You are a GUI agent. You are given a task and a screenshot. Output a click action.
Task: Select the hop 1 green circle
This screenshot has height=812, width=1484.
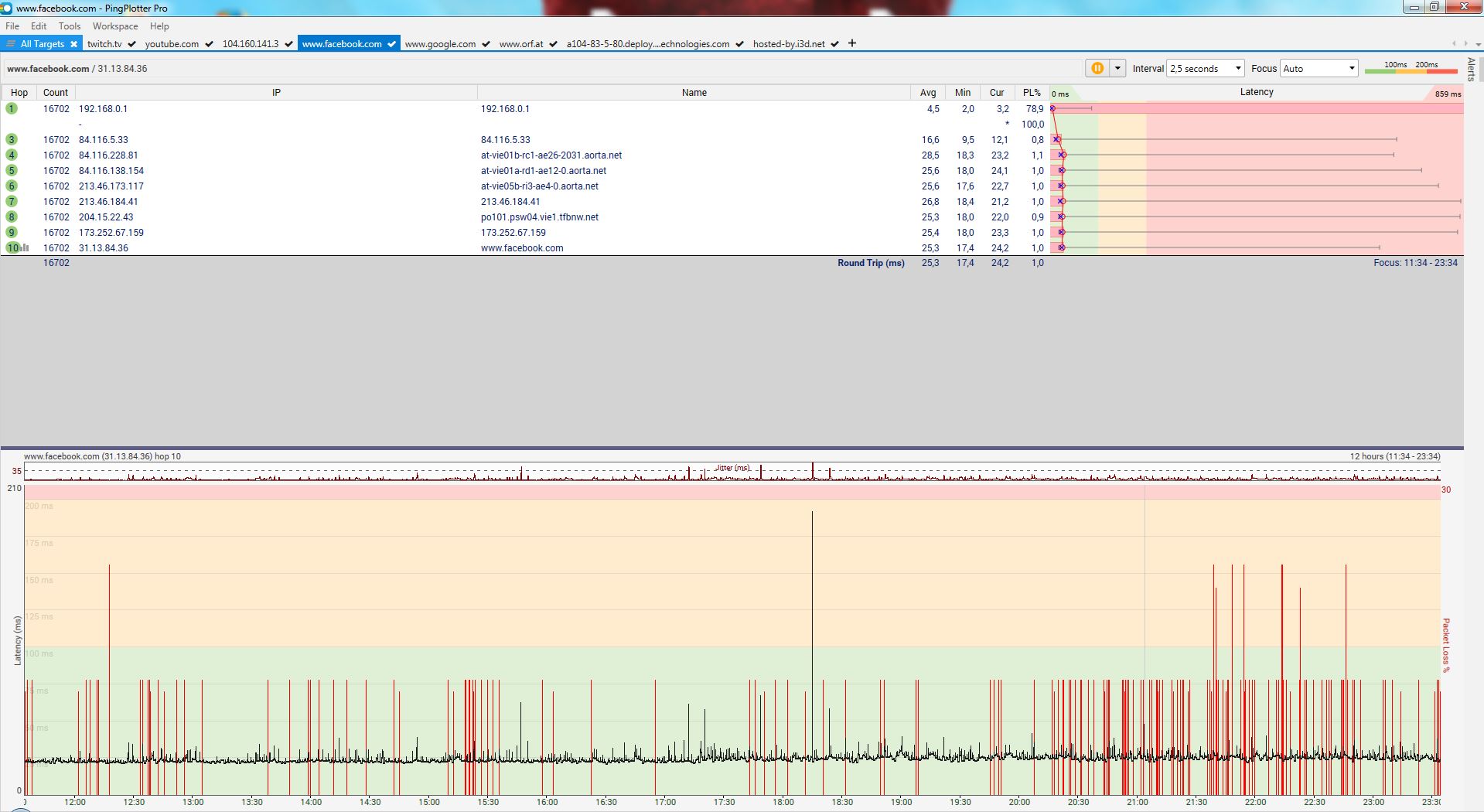tap(12, 108)
